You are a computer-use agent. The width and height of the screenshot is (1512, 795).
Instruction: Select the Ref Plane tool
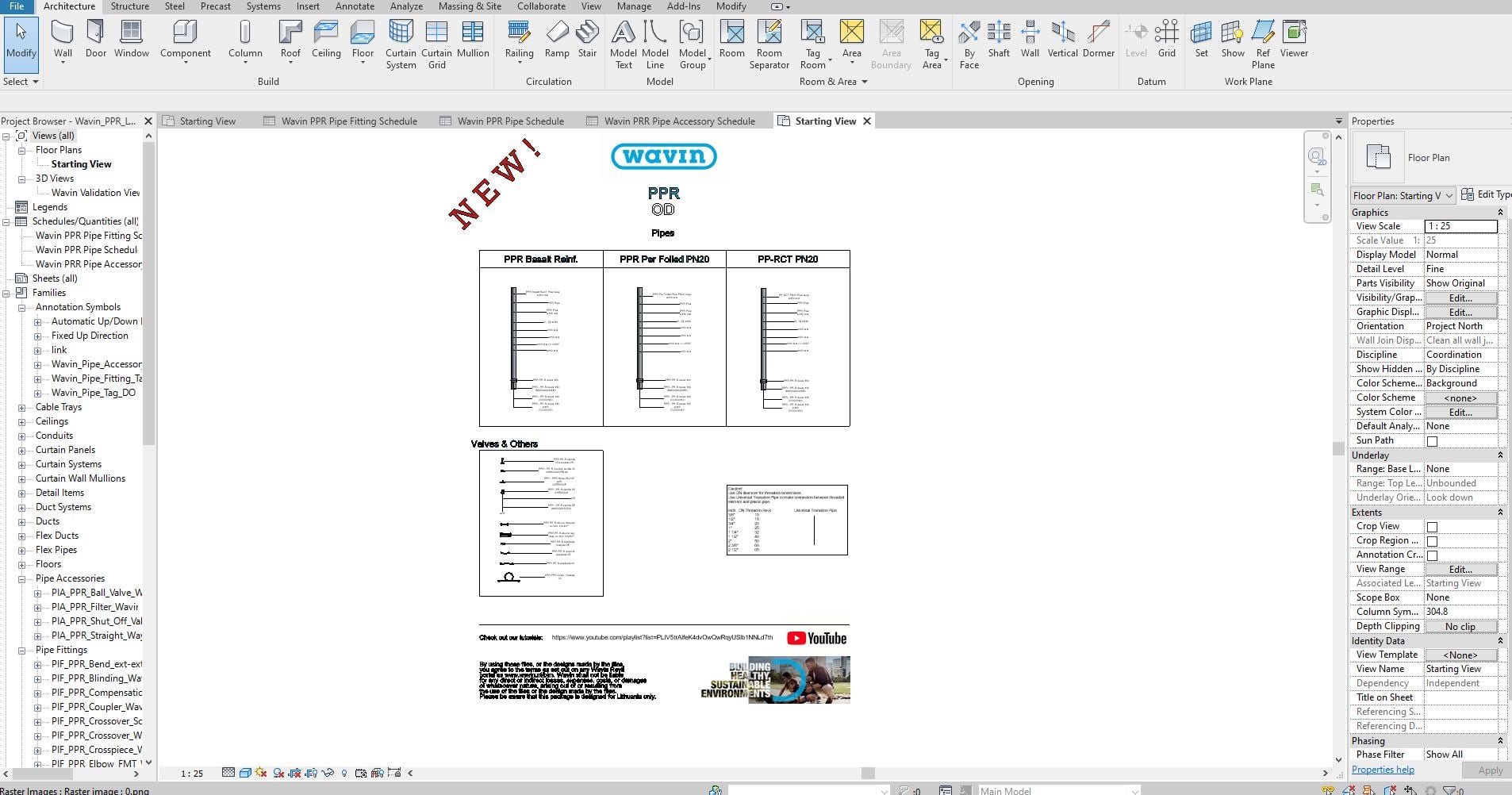point(1263,44)
